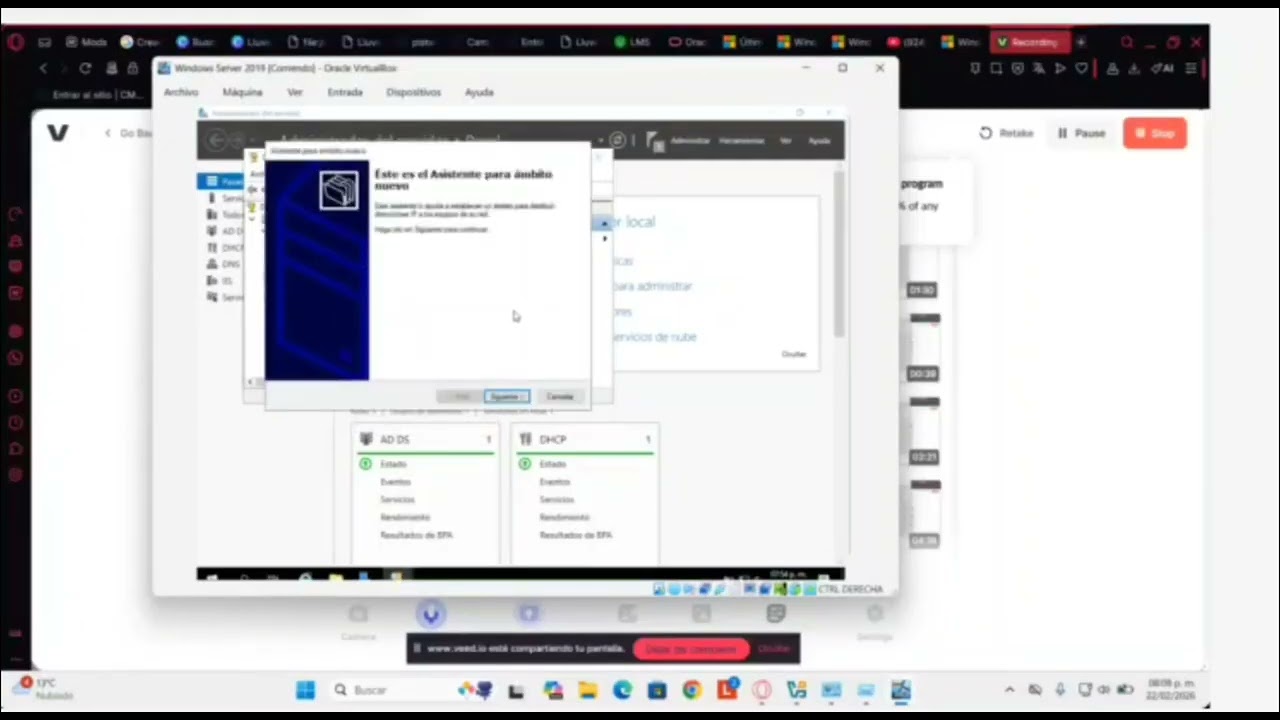Open File Explorer from the taskbar

[x=587, y=690]
